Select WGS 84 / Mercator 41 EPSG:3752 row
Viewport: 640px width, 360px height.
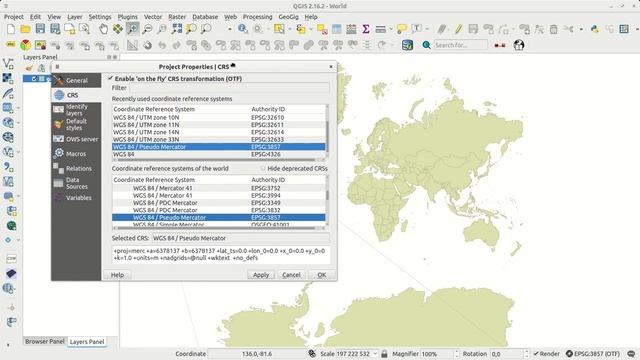(219, 188)
